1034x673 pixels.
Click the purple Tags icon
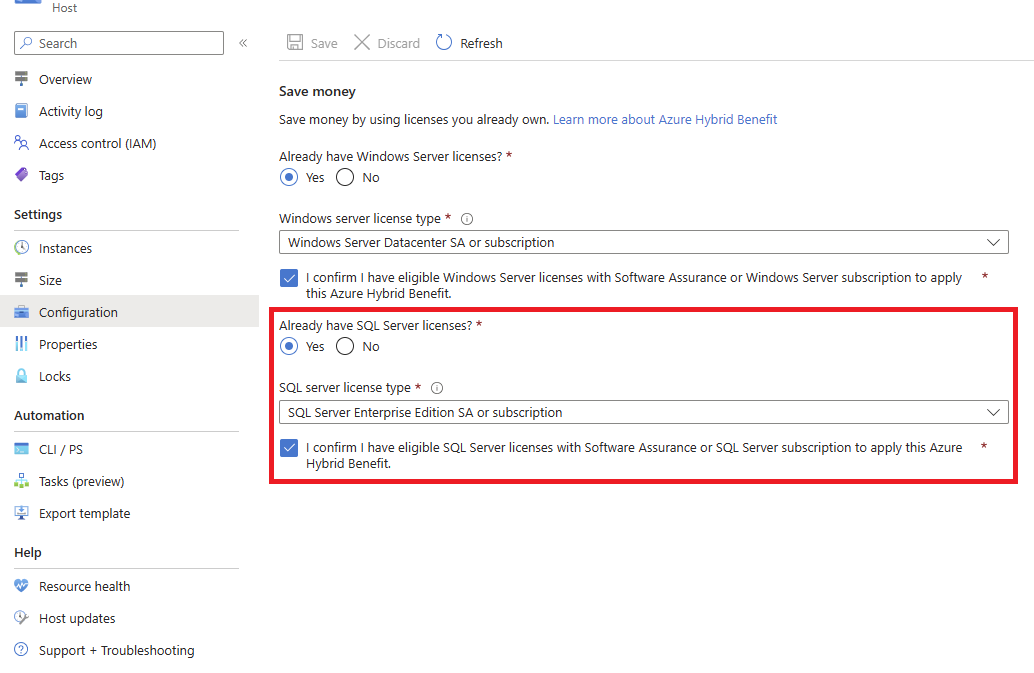22,175
